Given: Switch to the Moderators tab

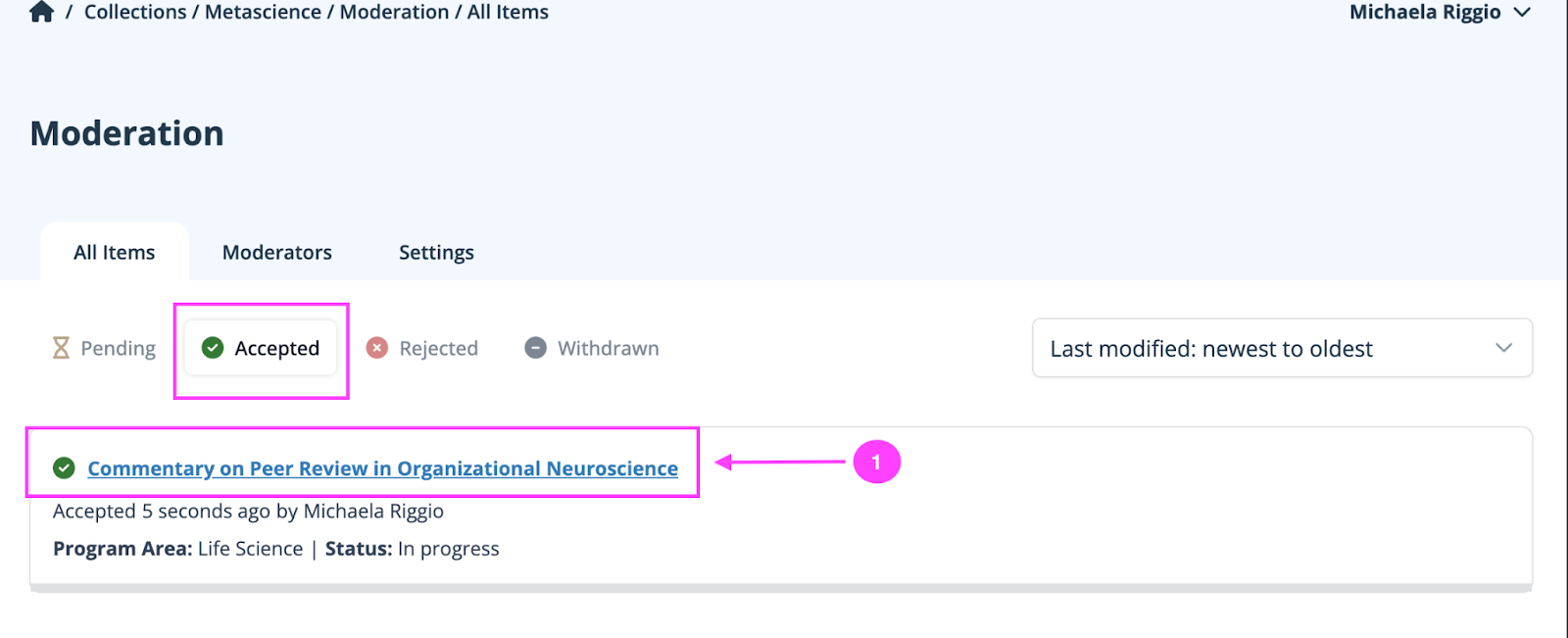Looking at the screenshot, I should pyautogui.click(x=277, y=253).
